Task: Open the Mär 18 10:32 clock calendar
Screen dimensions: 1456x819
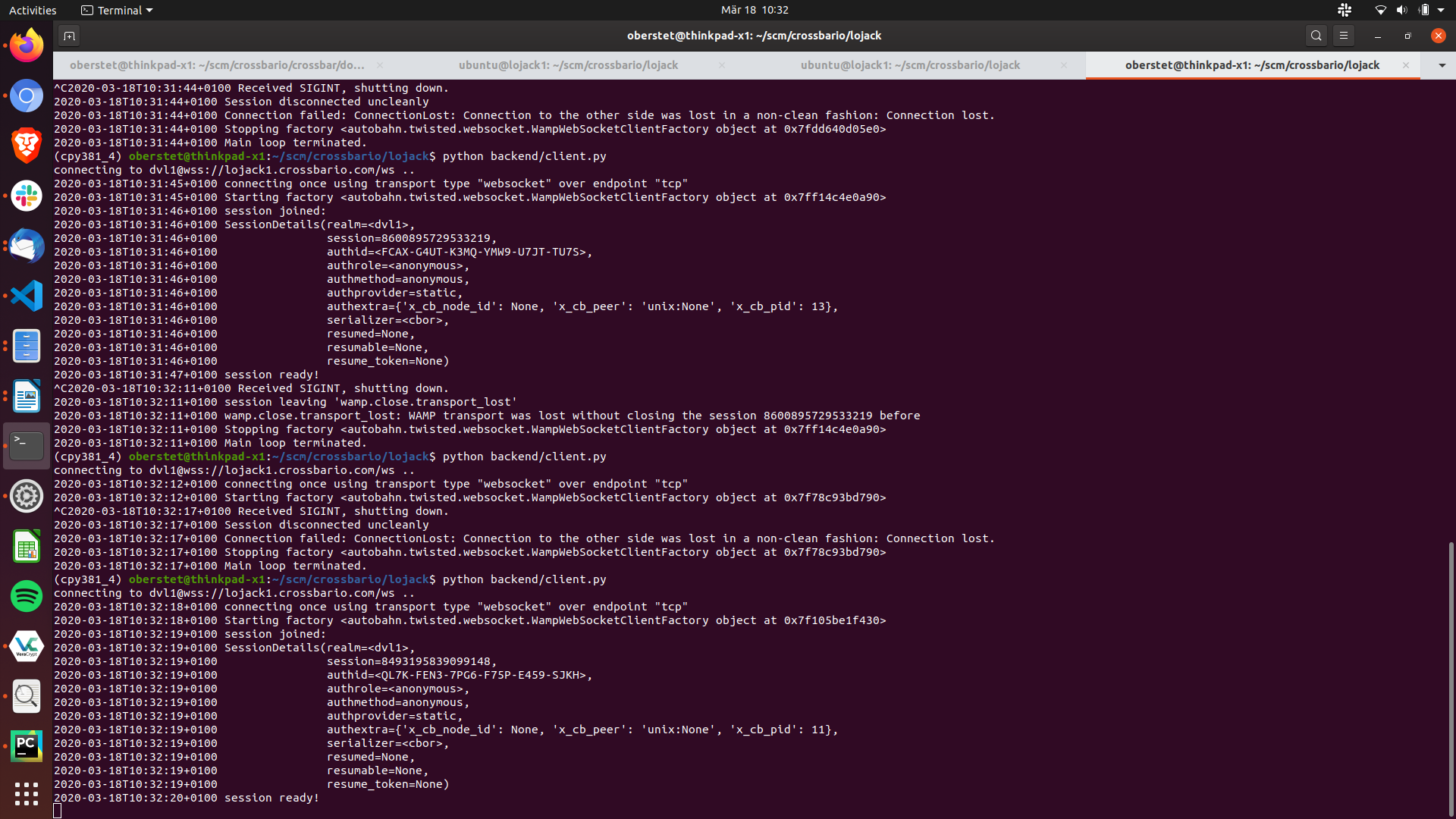Action: [x=754, y=10]
